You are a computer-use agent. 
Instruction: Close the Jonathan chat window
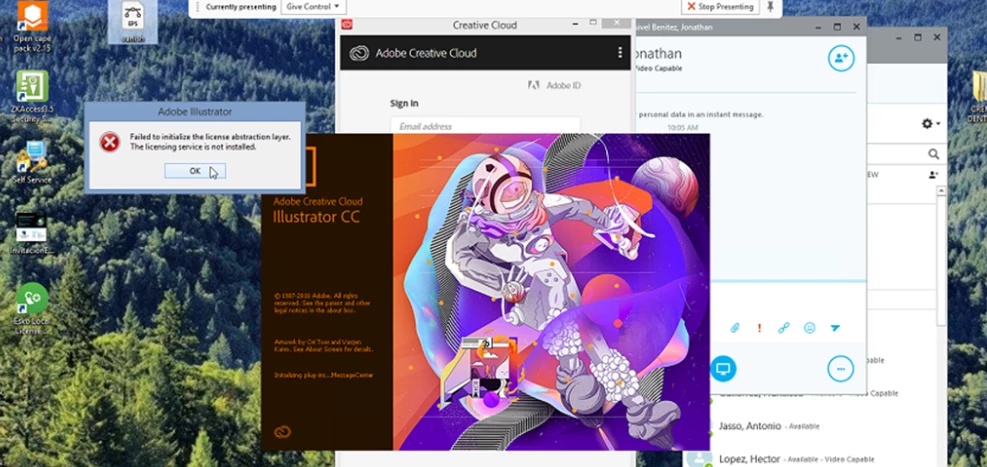pyautogui.click(x=857, y=27)
